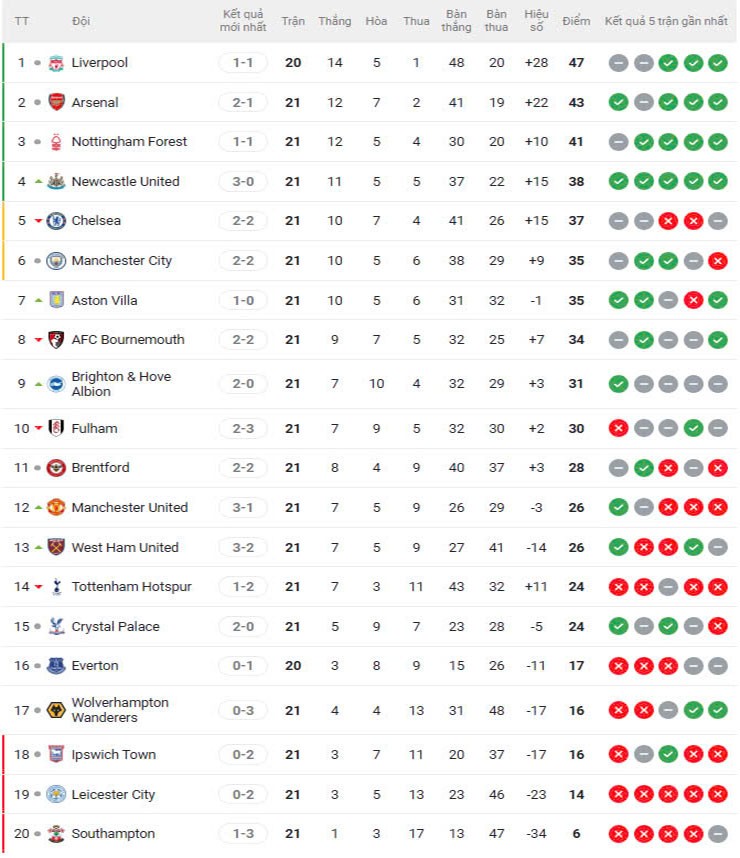This screenshot has height=858, width=740.
Task: Open Newcastle United team link
Action: pyautogui.click(x=125, y=182)
